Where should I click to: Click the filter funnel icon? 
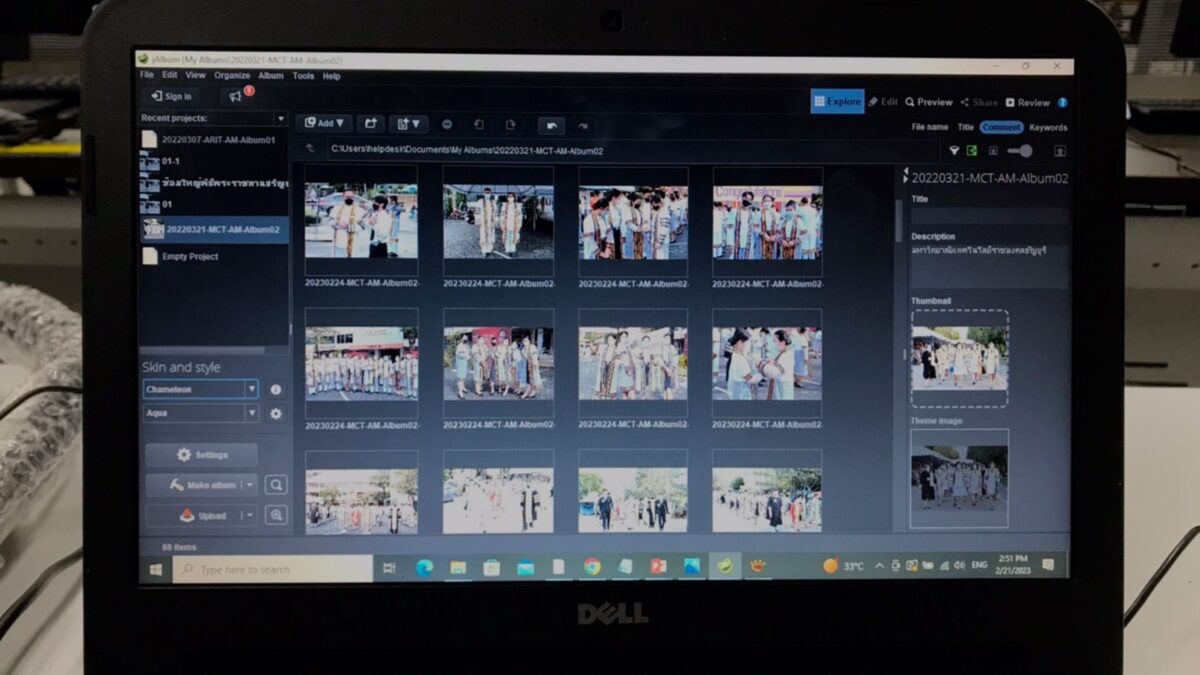pyautogui.click(x=954, y=150)
